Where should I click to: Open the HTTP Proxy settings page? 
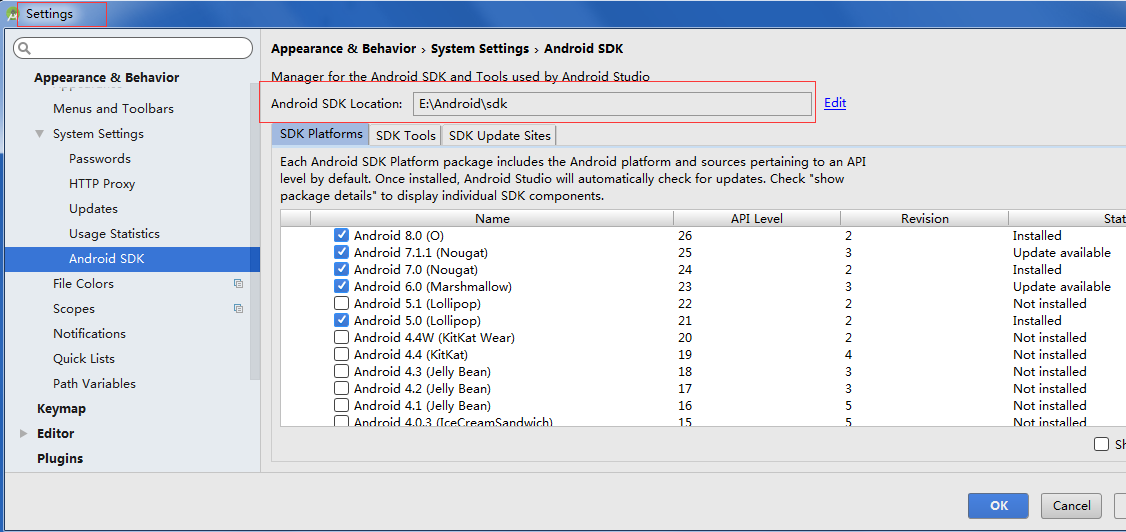(x=102, y=184)
